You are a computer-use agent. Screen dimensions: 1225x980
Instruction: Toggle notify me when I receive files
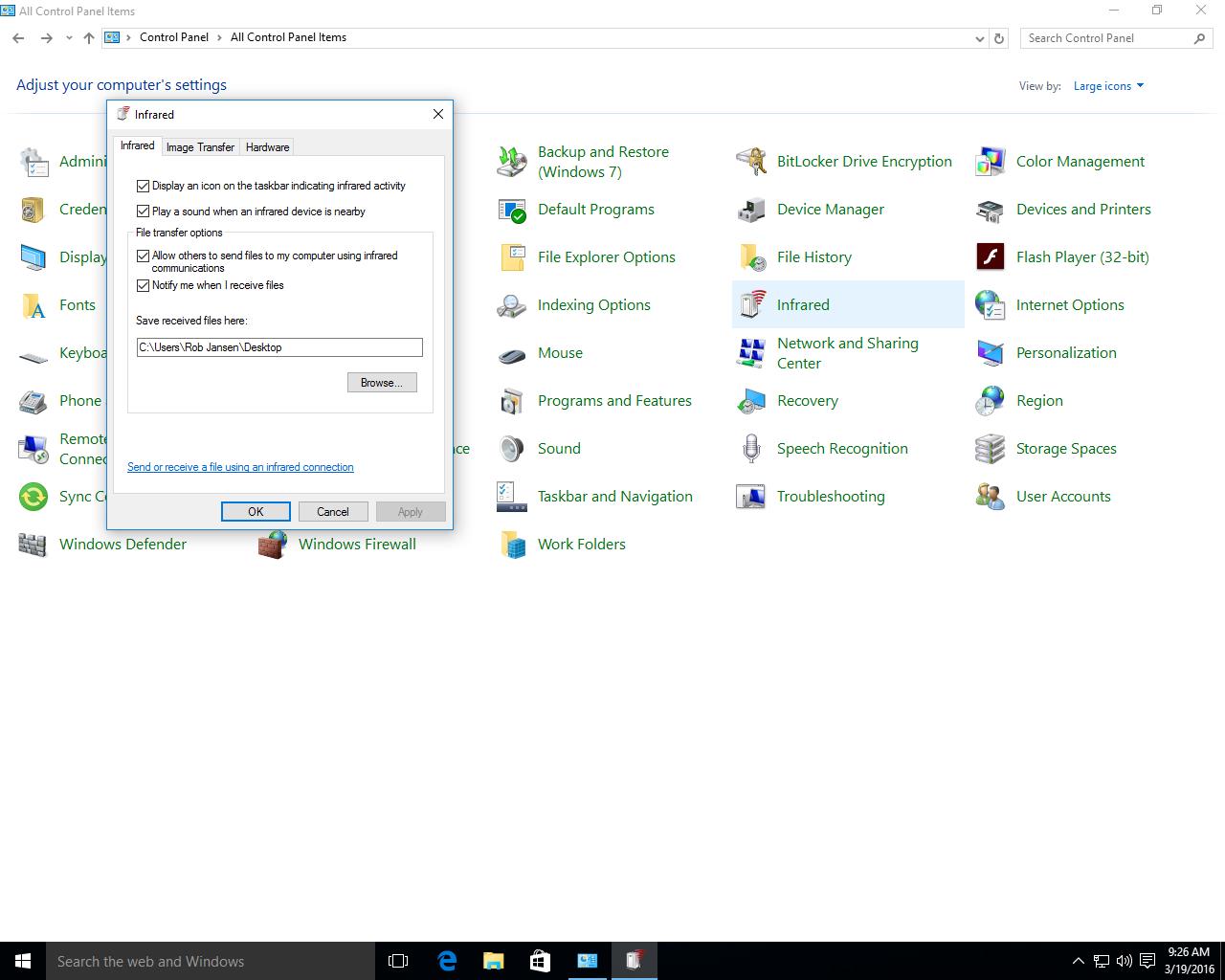click(x=144, y=285)
